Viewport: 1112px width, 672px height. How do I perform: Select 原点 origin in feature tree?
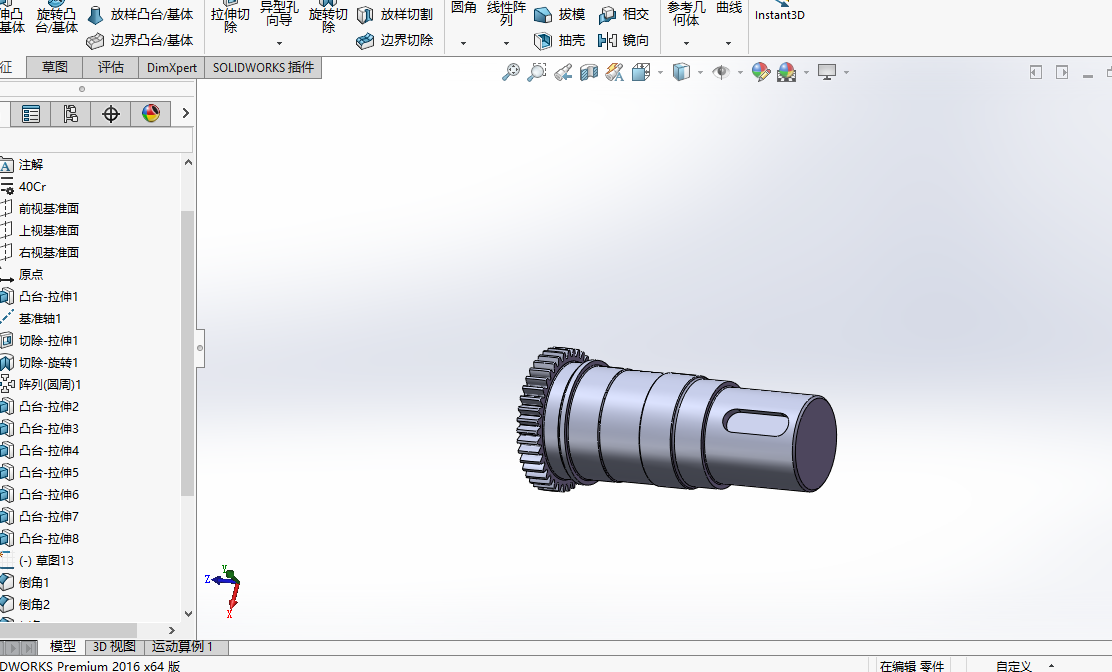(30, 274)
